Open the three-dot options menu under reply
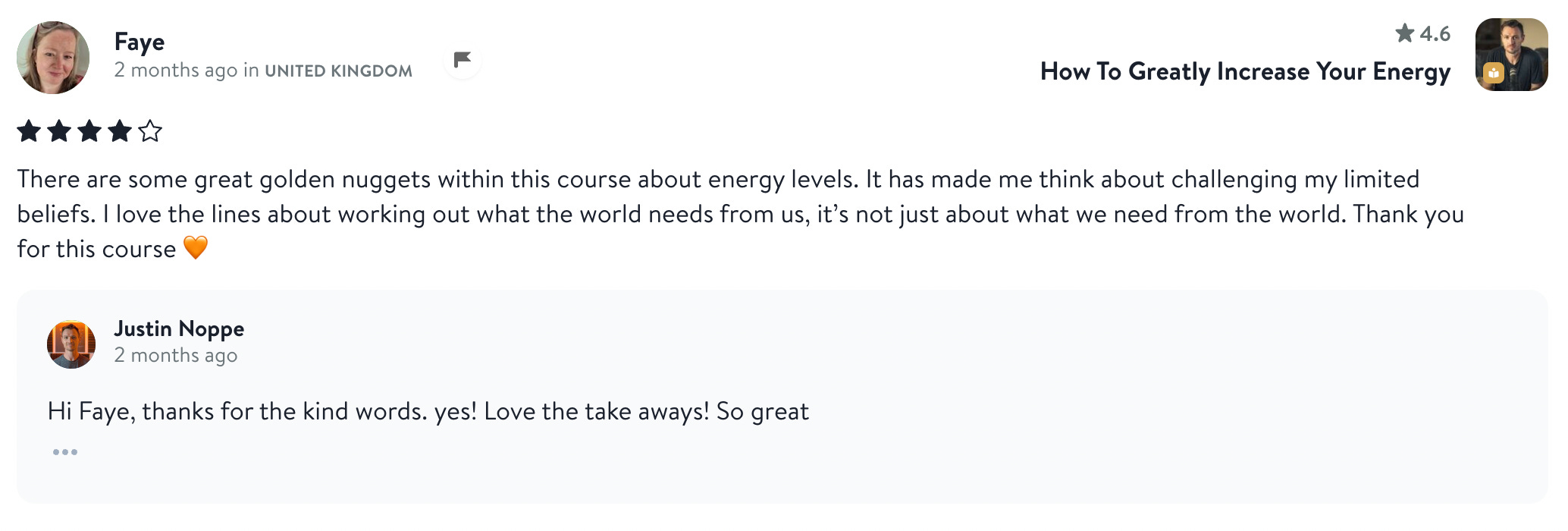This screenshot has width=1568, height=531. pos(65,452)
